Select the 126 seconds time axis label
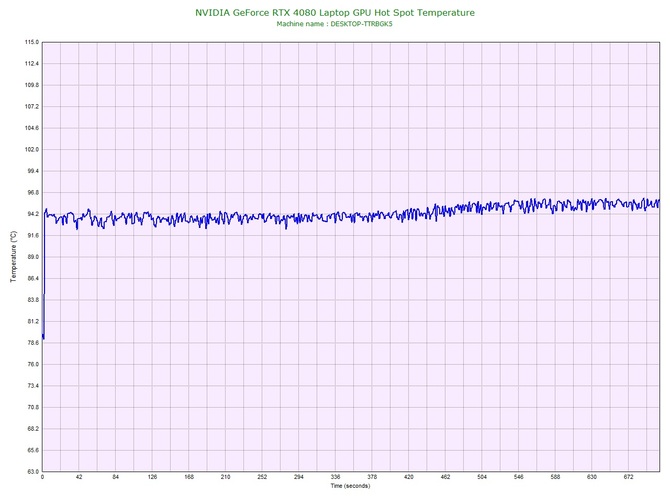670x503 pixels. [152, 477]
